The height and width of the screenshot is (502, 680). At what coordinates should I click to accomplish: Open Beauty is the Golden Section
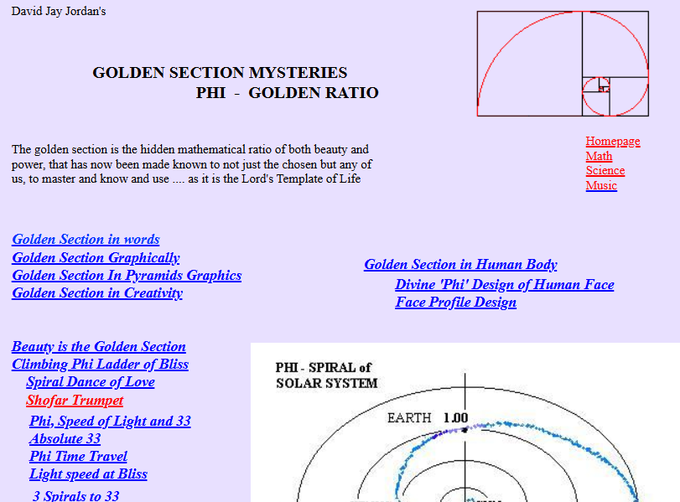98,346
